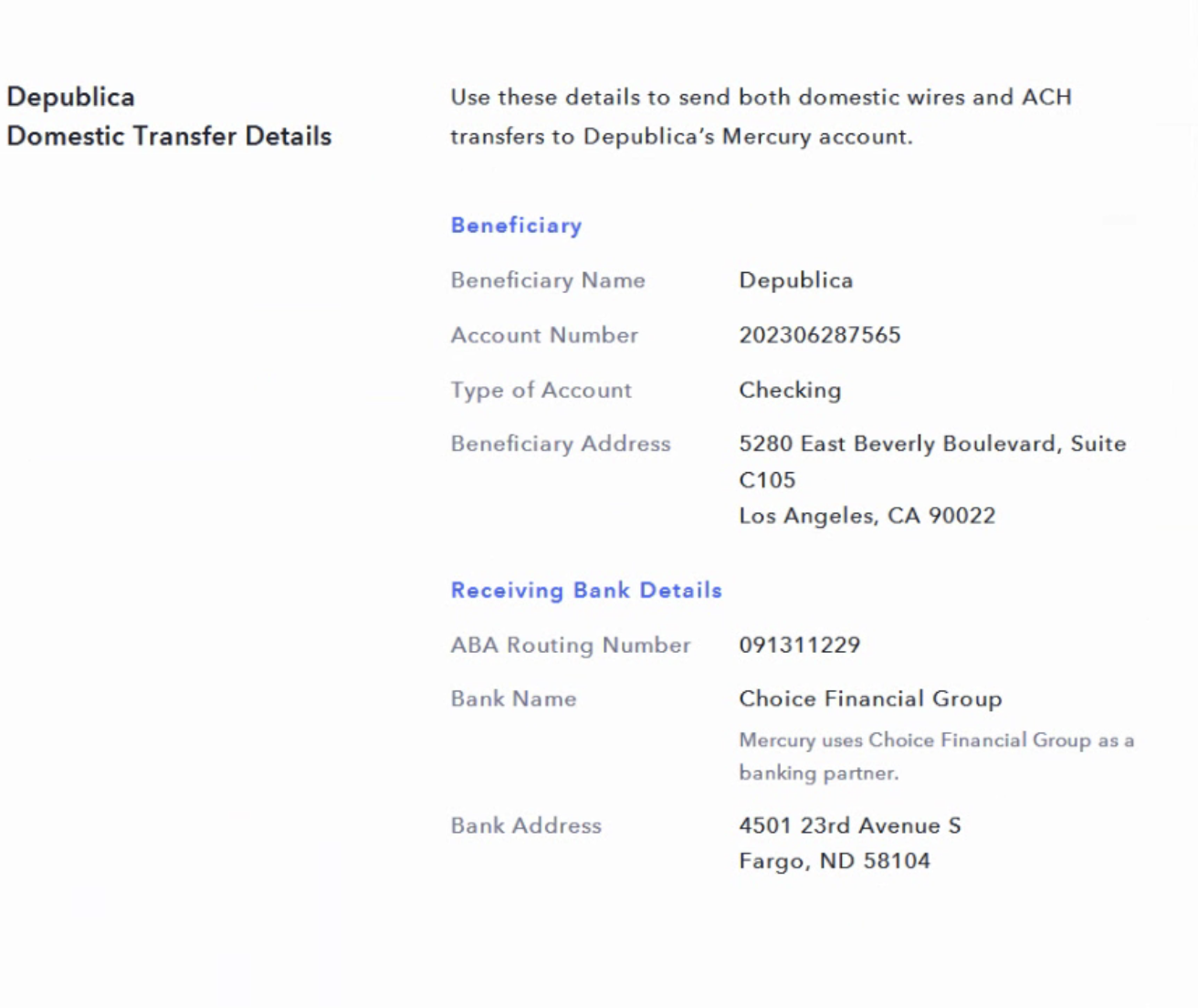Click the Account Number label
Viewport: 1198px width, 1008px height.
tap(544, 335)
